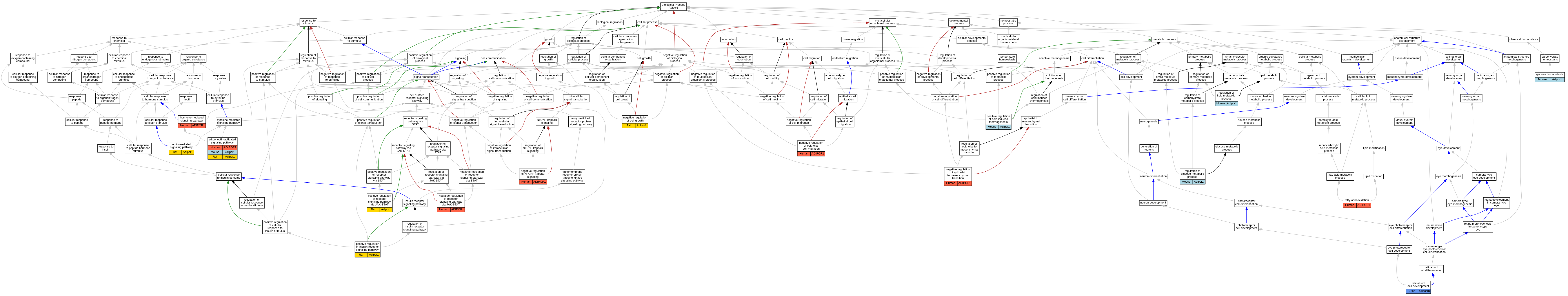Click the growth node
The height and width of the screenshot is (296, 1568).
point(549,40)
